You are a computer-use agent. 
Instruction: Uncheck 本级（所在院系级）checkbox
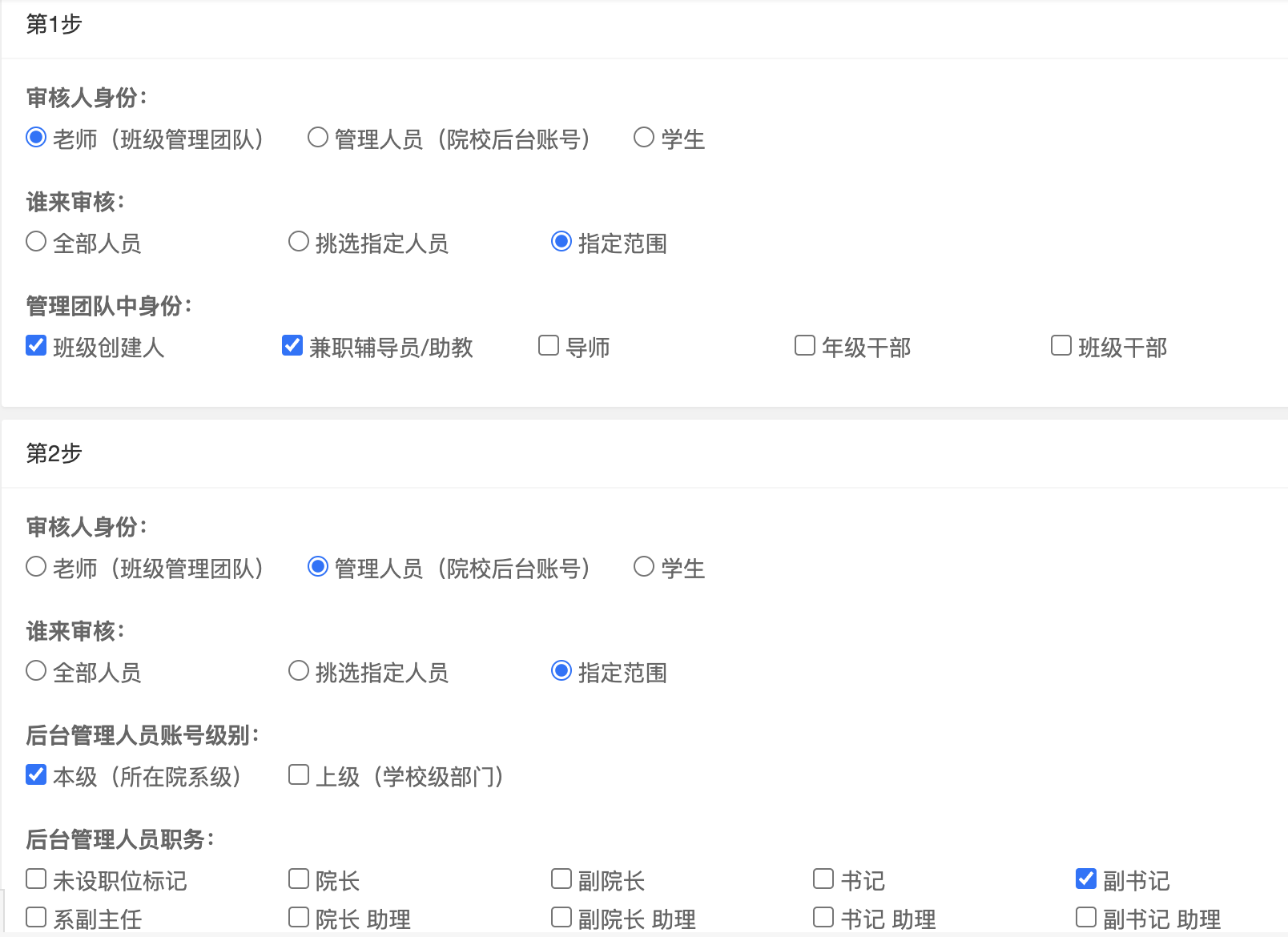tap(36, 775)
